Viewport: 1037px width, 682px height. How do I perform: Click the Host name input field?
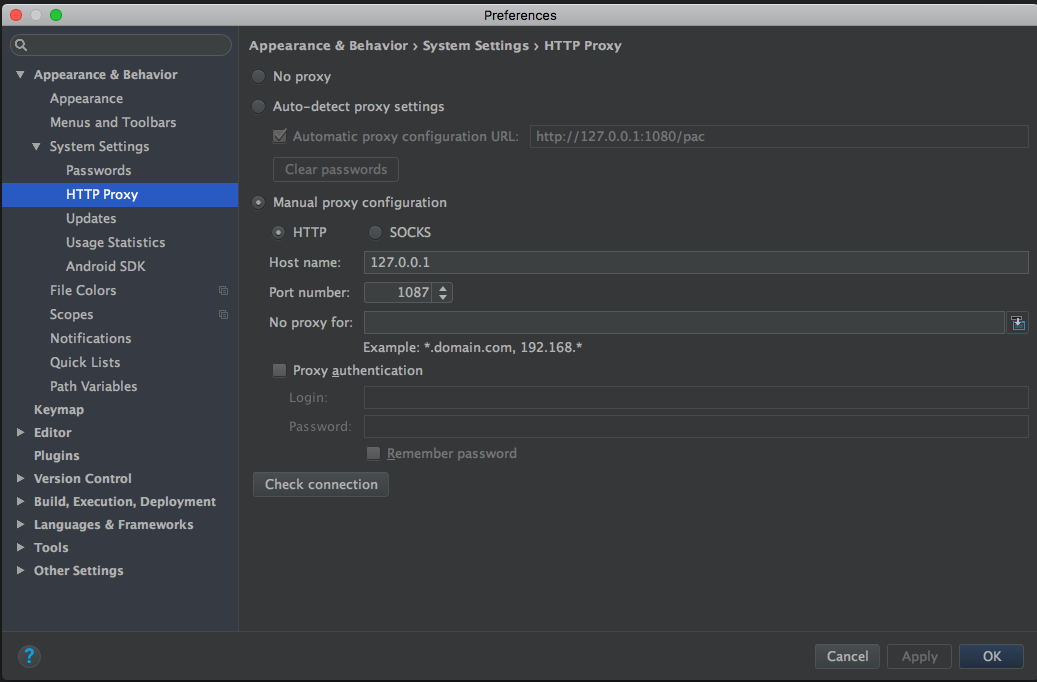[696, 263]
